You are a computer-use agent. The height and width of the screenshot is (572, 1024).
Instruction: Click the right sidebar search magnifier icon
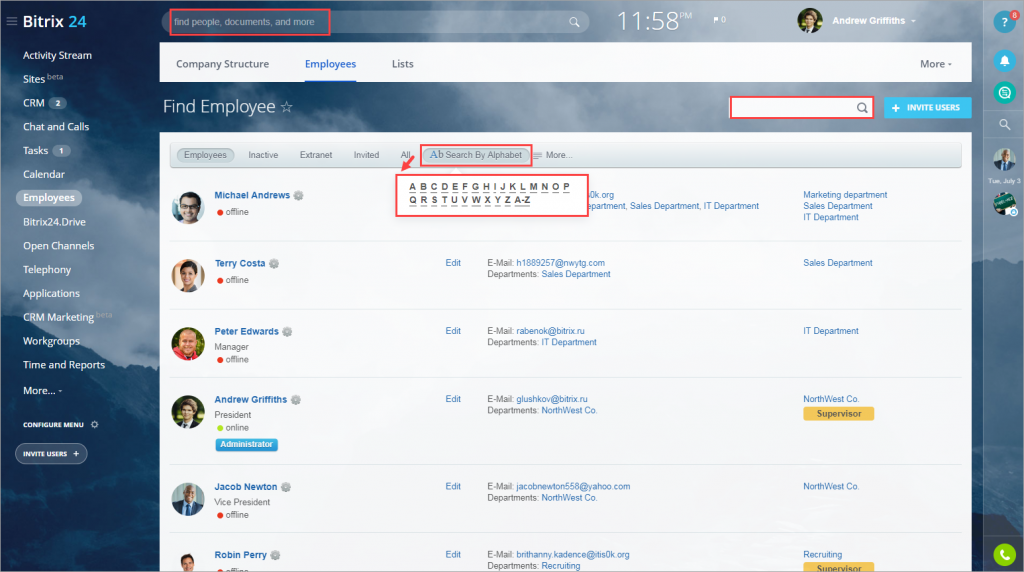(1004, 124)
